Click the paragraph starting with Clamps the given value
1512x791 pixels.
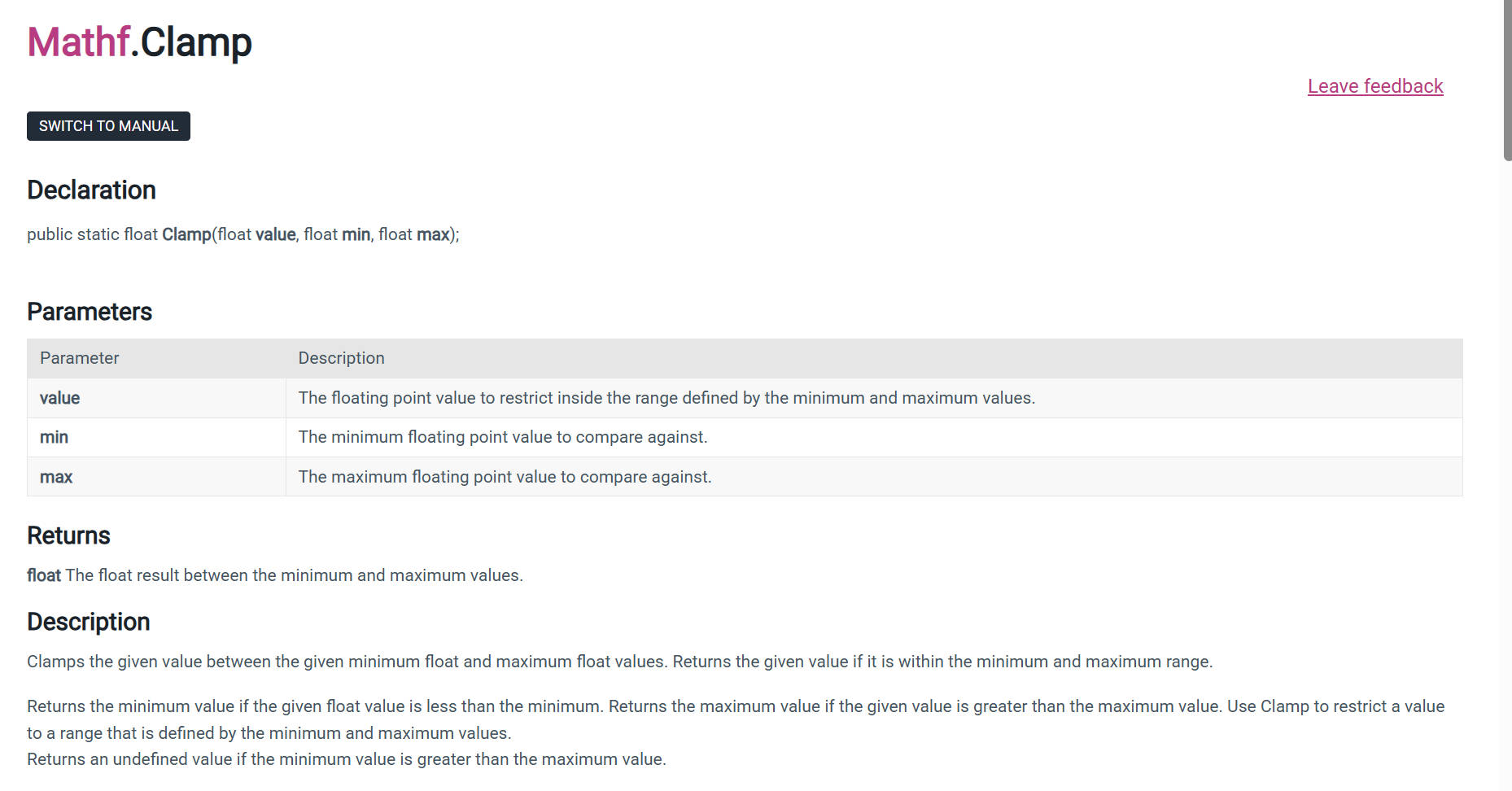tap(618, 662)
